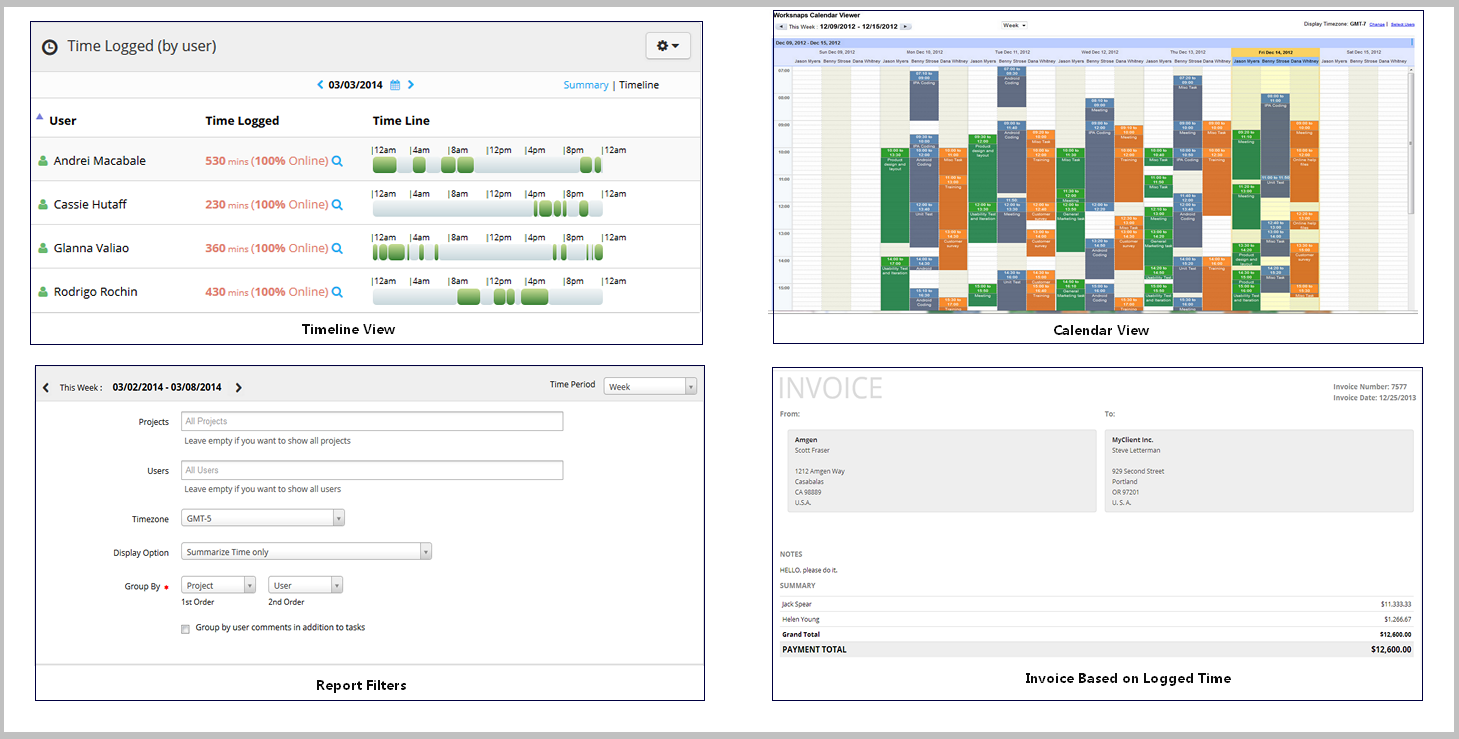Advance to next week in Report Filters
Image resolution: width=1459 pixels, height=739 pixels.
click(x=238, y=388)
